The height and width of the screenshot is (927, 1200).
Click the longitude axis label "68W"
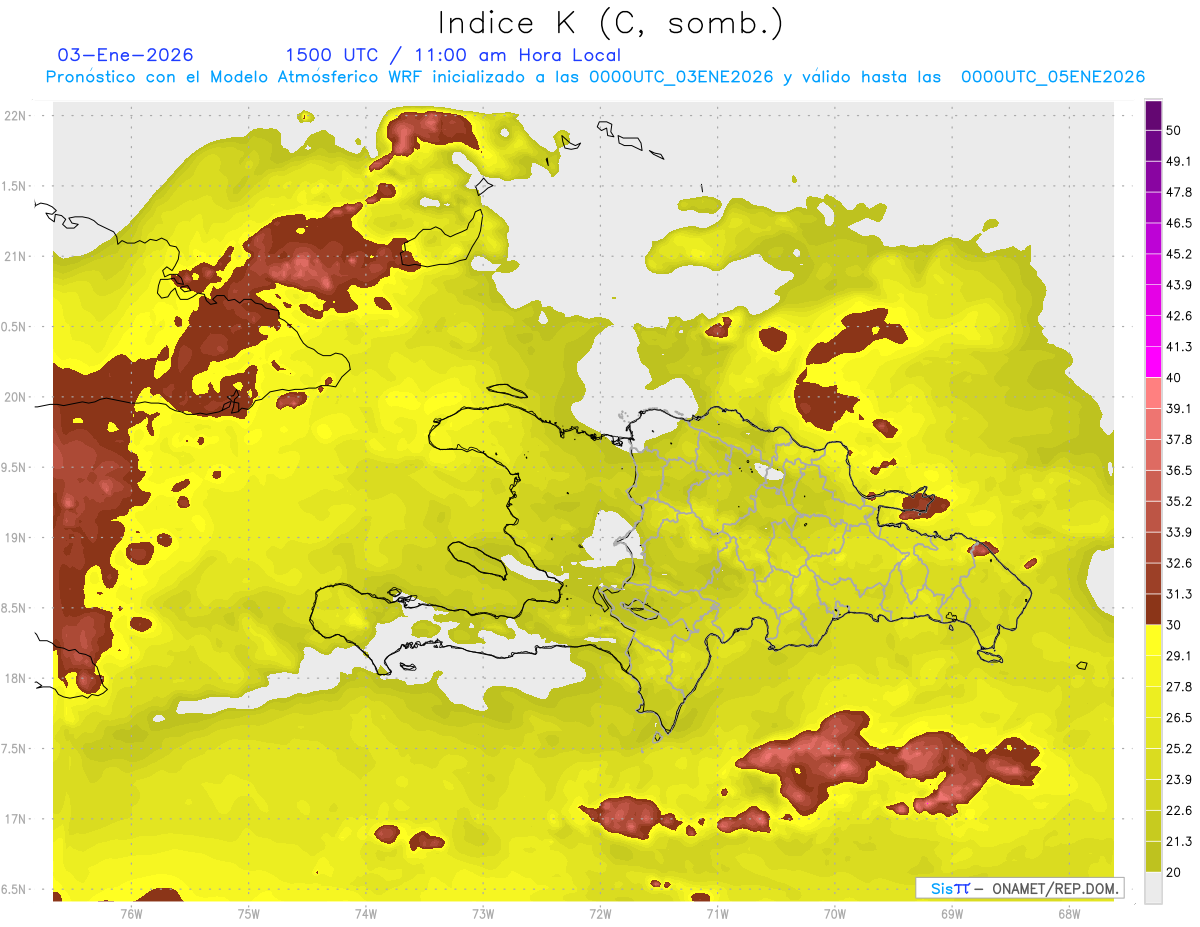pyautogui.click(x=1069, y=913)
